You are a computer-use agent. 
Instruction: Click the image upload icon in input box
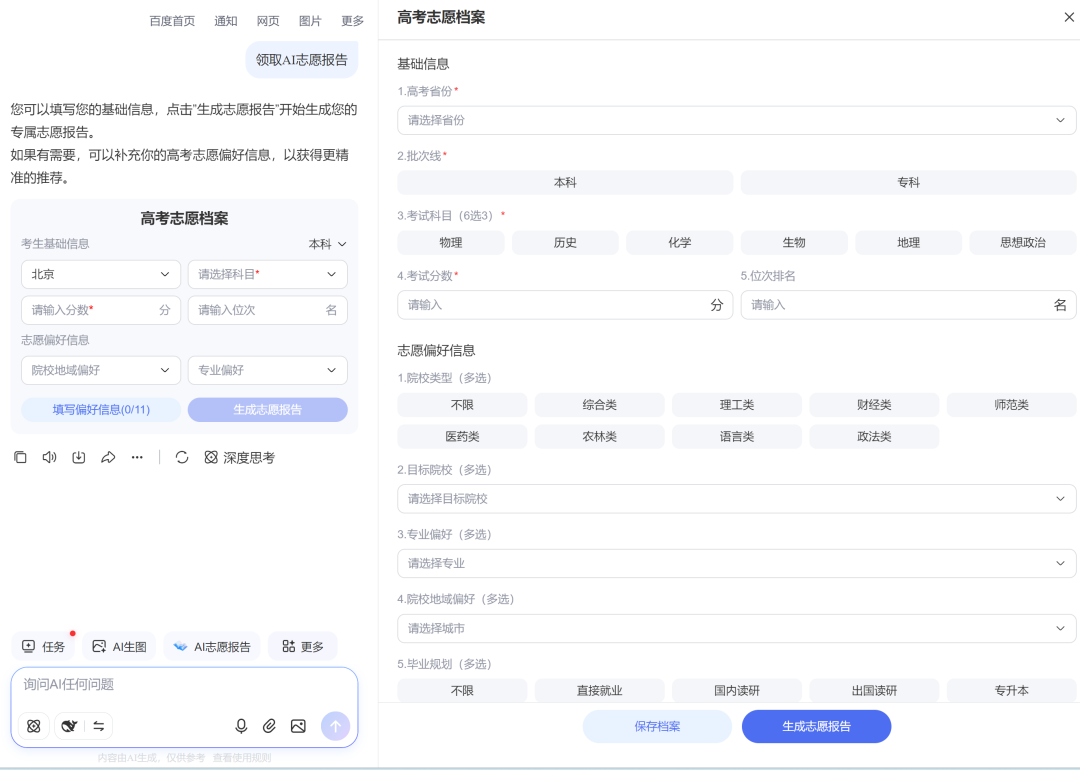(x=298, y=726)
